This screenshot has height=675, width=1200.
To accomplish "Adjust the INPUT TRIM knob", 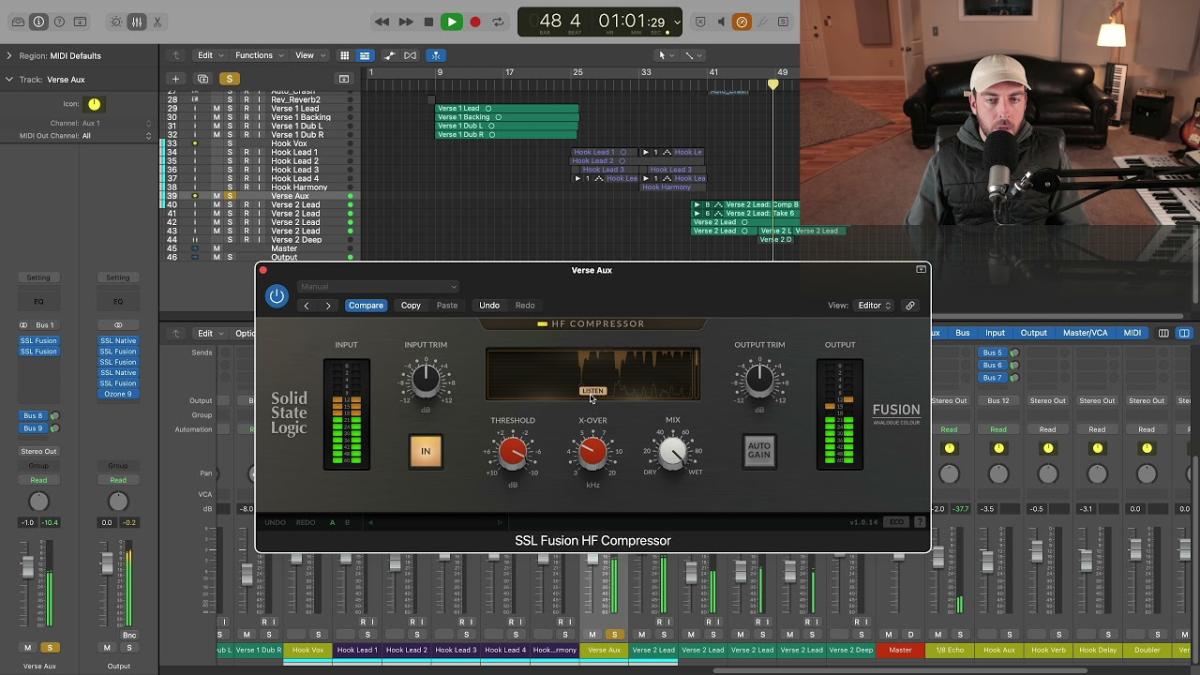I will point(426,380).
